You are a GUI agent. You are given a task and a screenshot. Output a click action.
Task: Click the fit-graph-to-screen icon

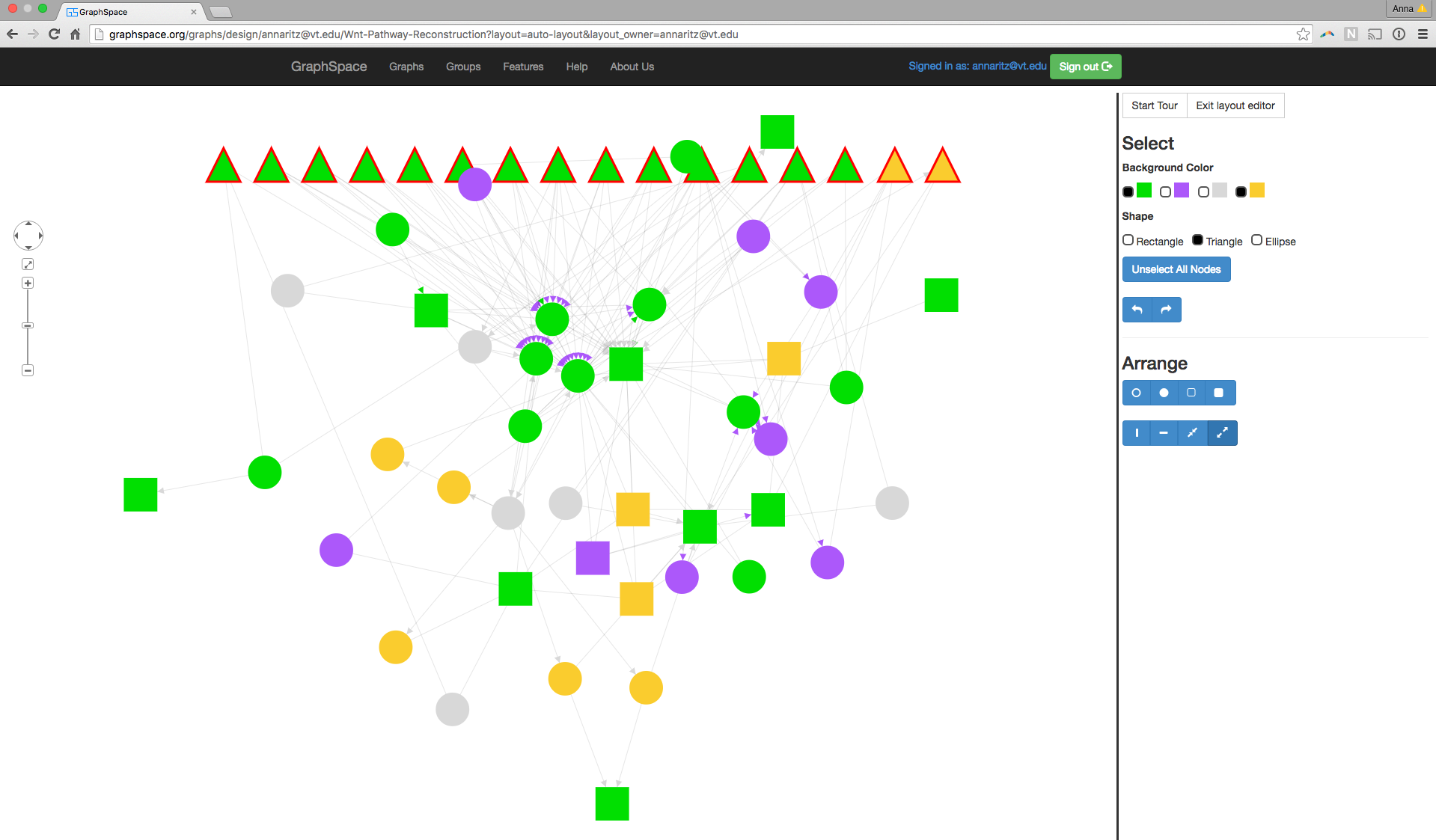click(x=28, y=264)
